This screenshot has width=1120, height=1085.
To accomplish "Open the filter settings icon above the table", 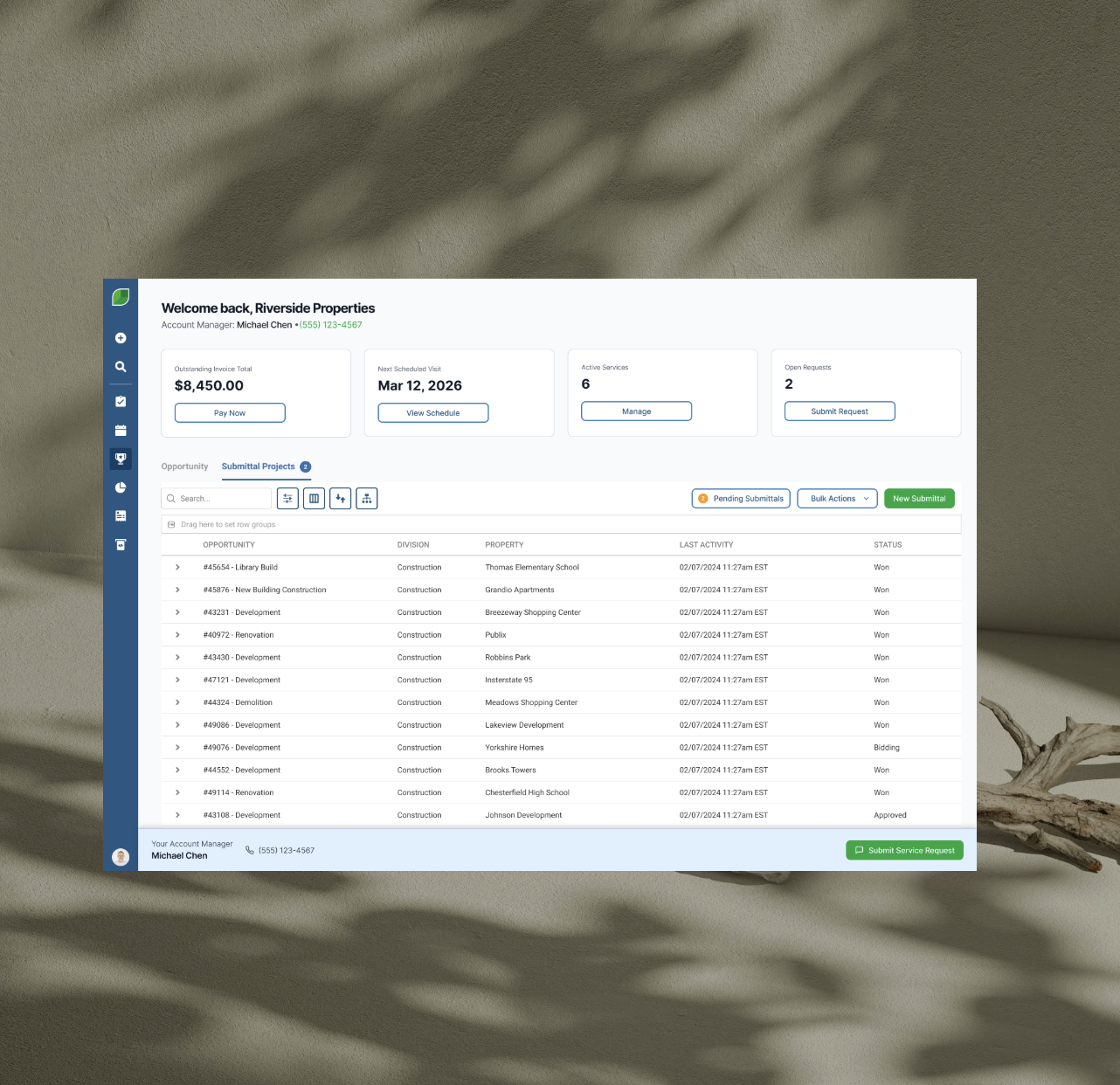I will 287,498.
